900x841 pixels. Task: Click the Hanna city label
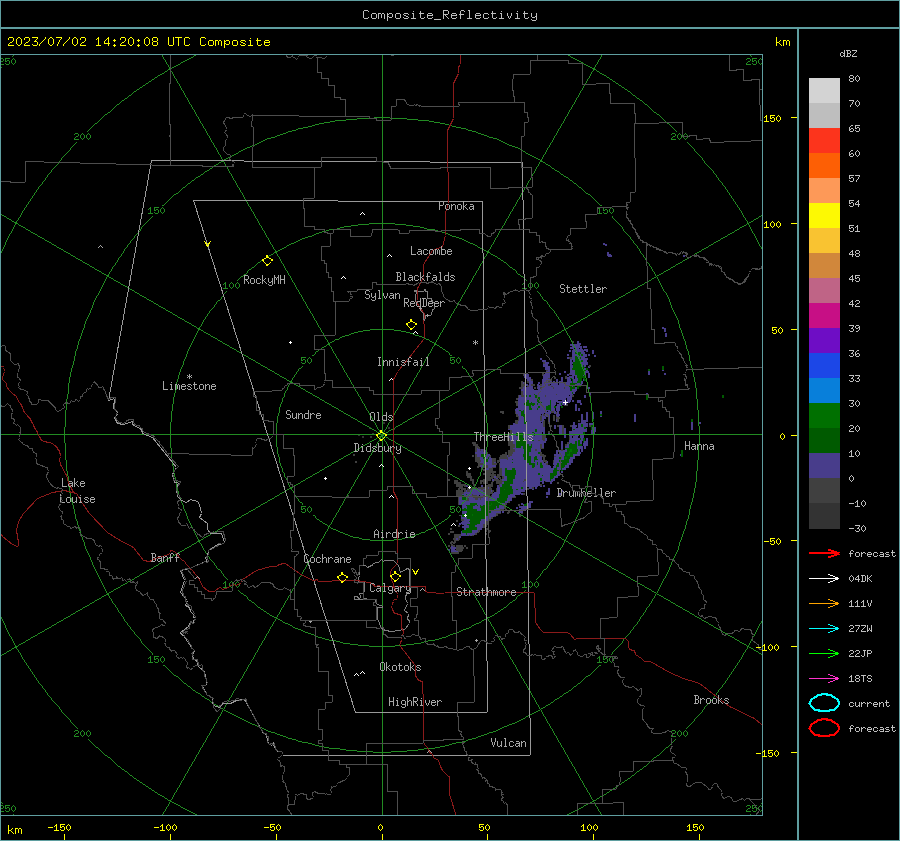click(x=699, y=446)
